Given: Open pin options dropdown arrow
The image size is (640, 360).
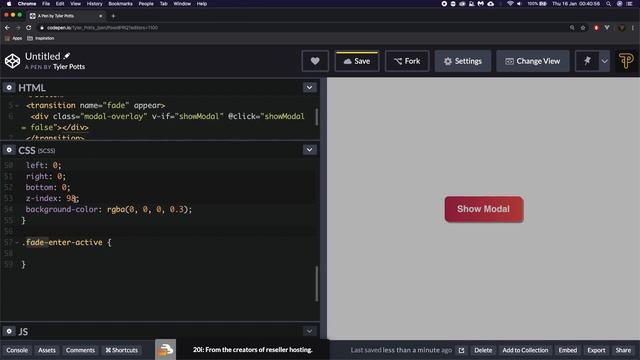Looking at the screenshot, I should [x=604, y=61].
